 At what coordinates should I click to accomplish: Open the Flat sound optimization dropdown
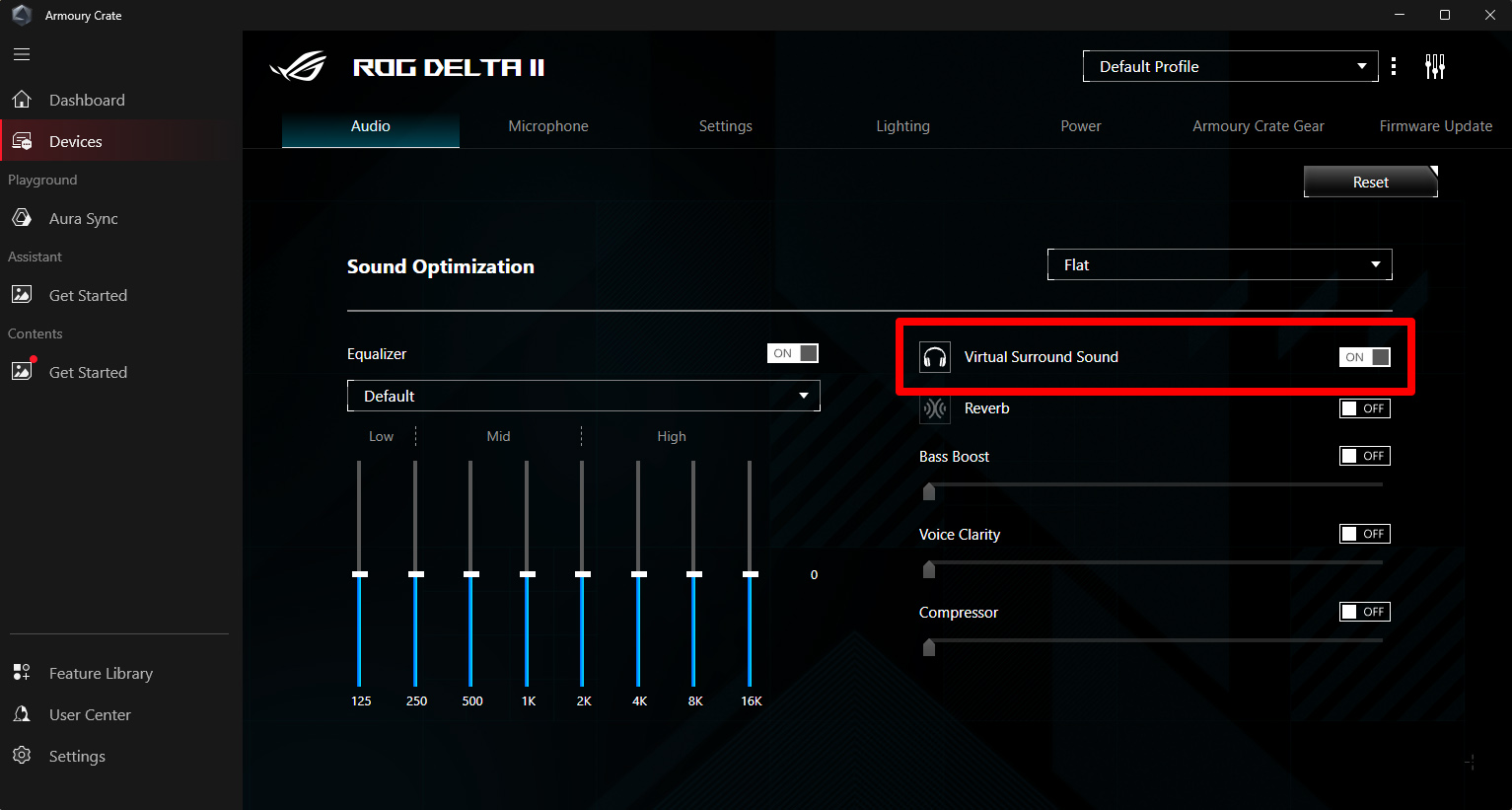[1219, 264]
